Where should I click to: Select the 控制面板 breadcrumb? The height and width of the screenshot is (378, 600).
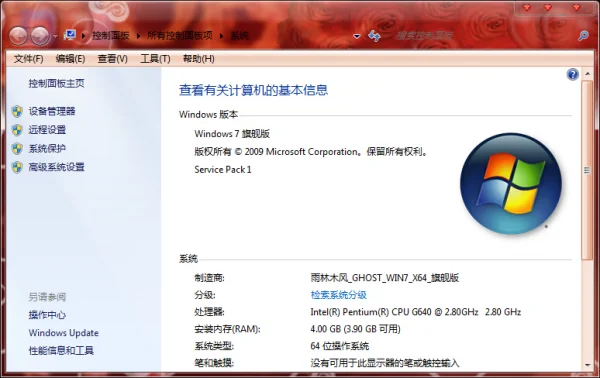[x=111, y=36]
